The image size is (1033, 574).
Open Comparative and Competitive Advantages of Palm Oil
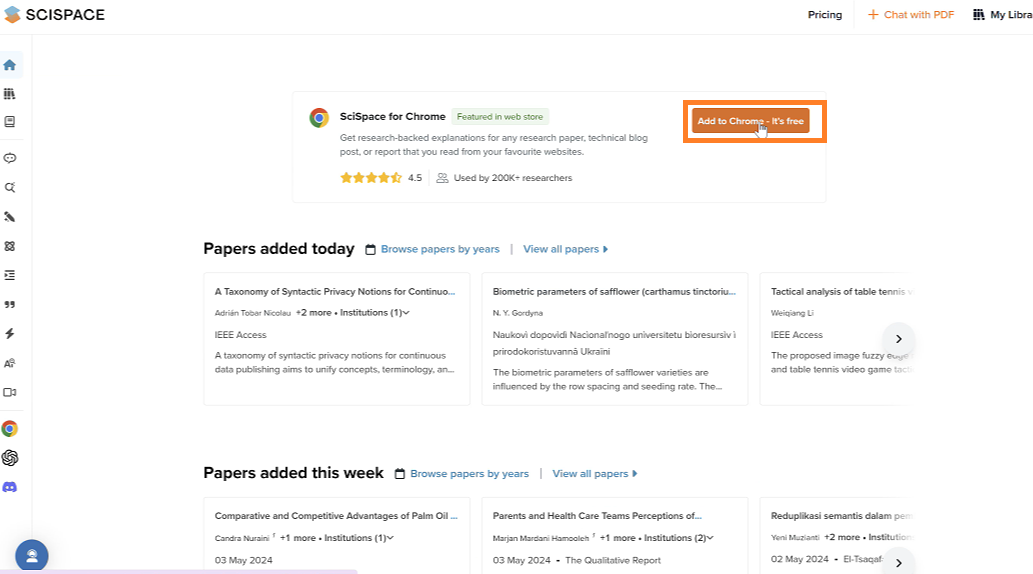[x=336, y=516]
